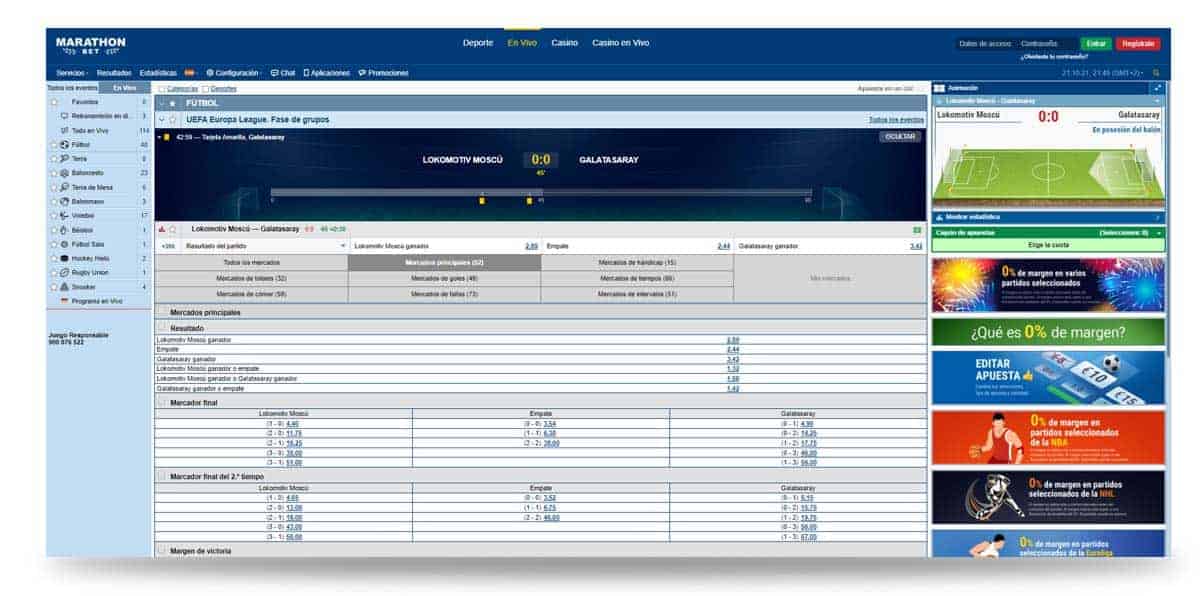Open the Fútbol Sala sport icon
The height and width of the screenshot is (596, 1200).
[65, 244]
